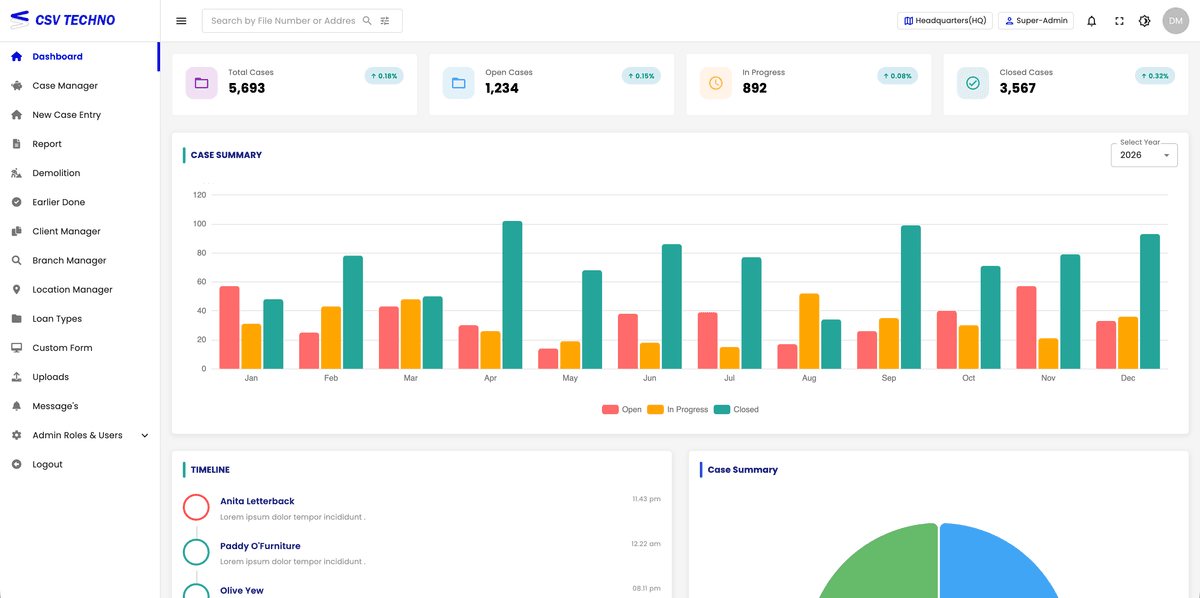Open the Select Year dropdown
Screen dimensions: 1200x598
coord(1143,155)
